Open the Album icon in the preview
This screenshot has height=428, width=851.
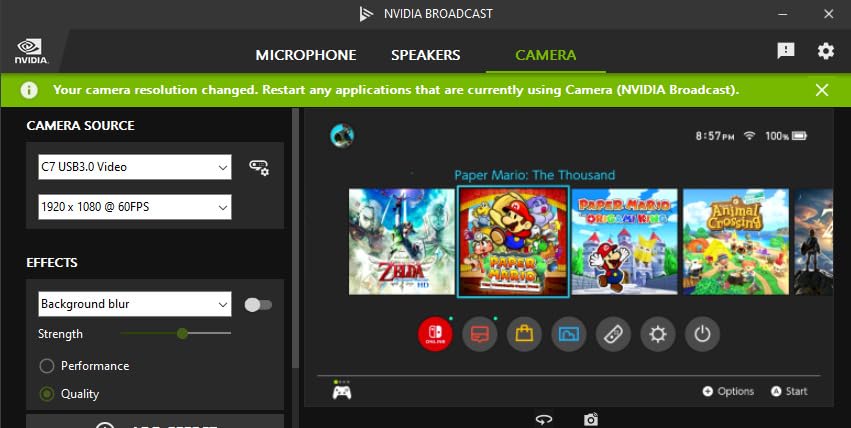[568, 334]
